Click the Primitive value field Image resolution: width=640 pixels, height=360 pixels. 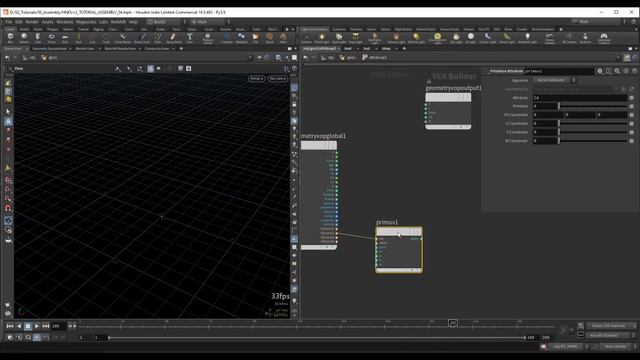coord(545,106)
